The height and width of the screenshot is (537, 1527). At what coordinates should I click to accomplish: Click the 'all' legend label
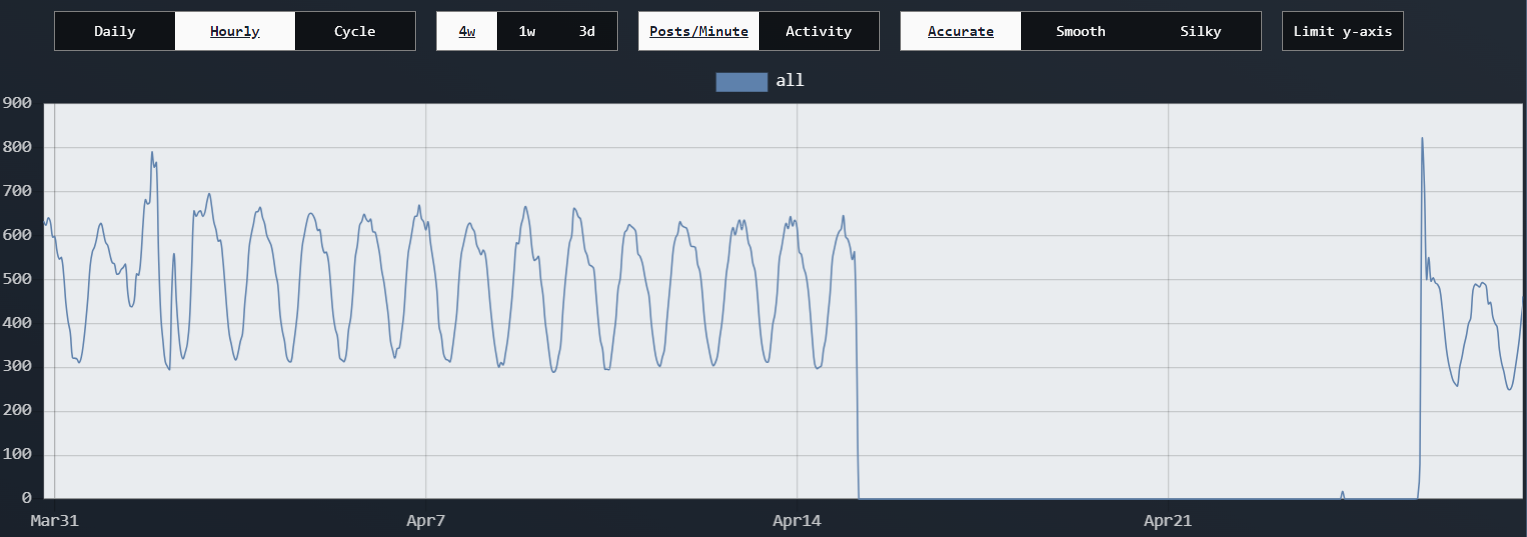click(790, 81)
